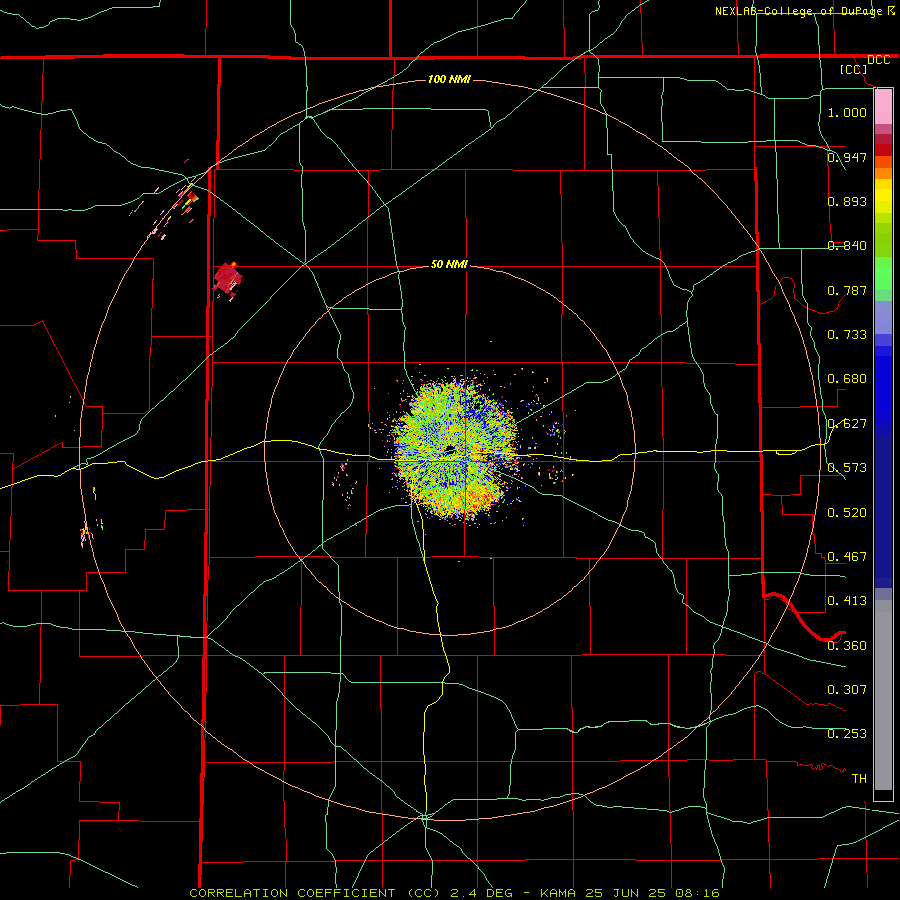Pick the bright green segment of the color bar
The height and width of the screenshot is (900, 900).
point(883,273)
